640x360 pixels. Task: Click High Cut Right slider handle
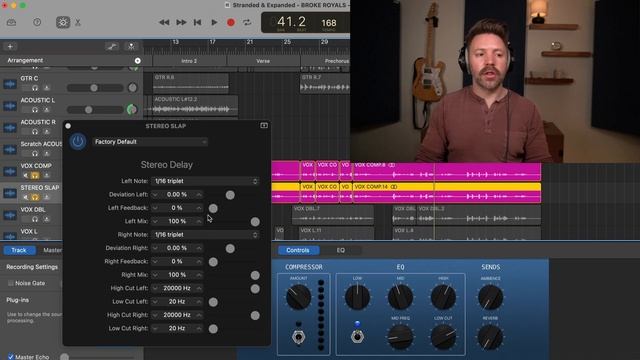[x=255, y=315]
